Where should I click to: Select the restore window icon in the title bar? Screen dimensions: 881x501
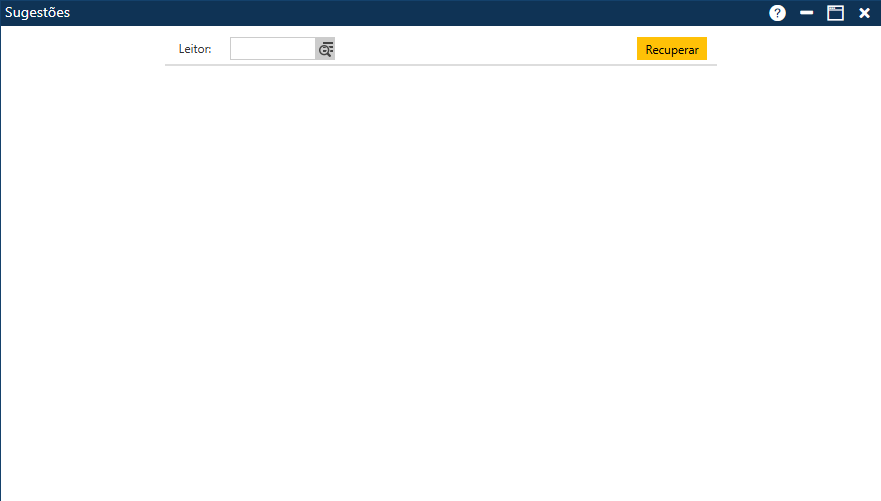point(835,13)
